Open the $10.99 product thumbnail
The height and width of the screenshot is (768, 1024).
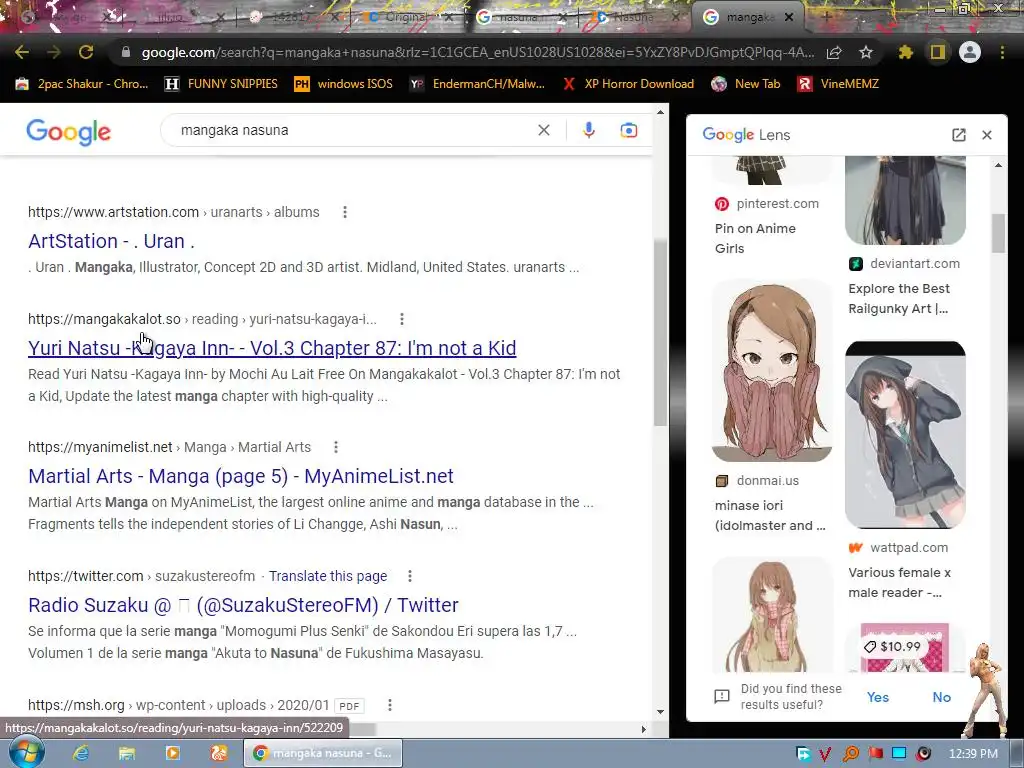pos(905,648)
